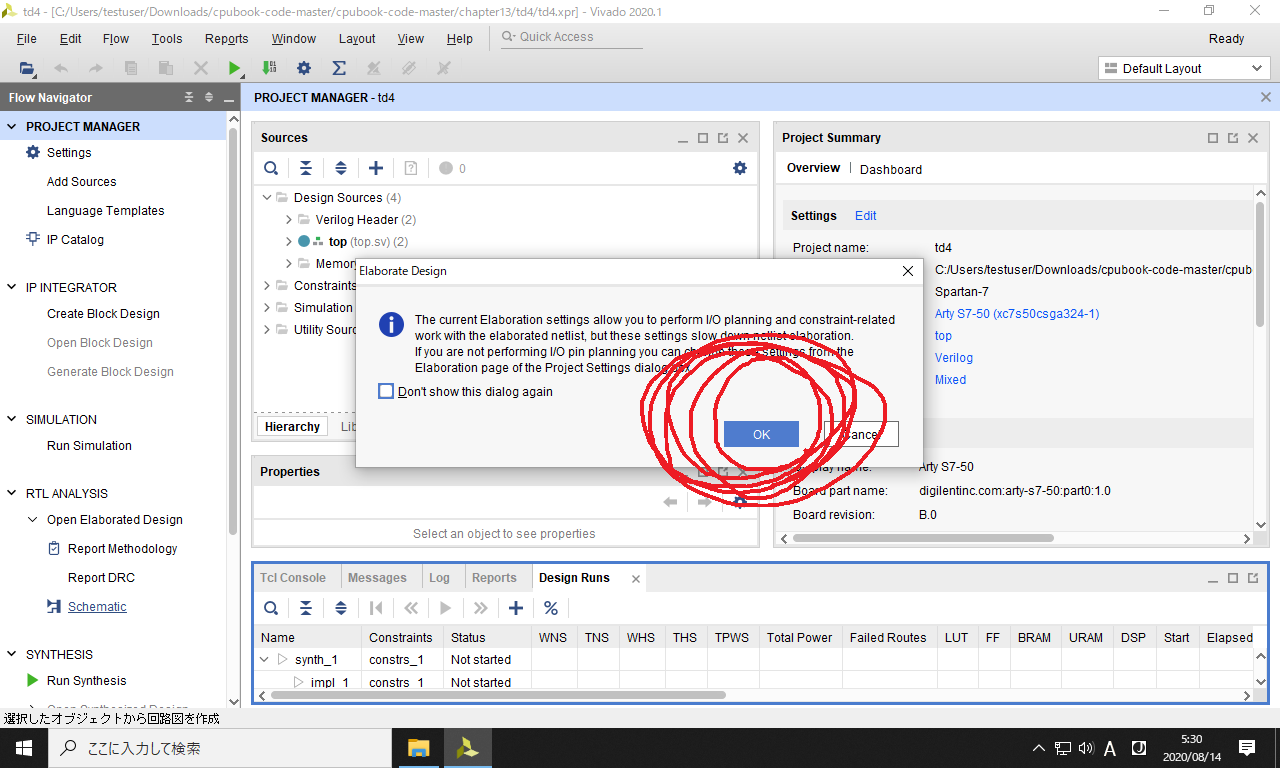Screen dimensions: 1280x768
Task: Collapse the PROJECT MANAGER section
Action: pyautogui.click(x=12, y=126)
